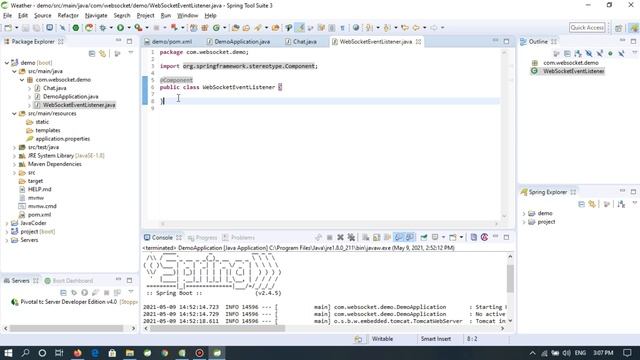Screen dimensions: 640x360
Task: Click the Console vertical scrollbar thumb
Action: (510, 278)
